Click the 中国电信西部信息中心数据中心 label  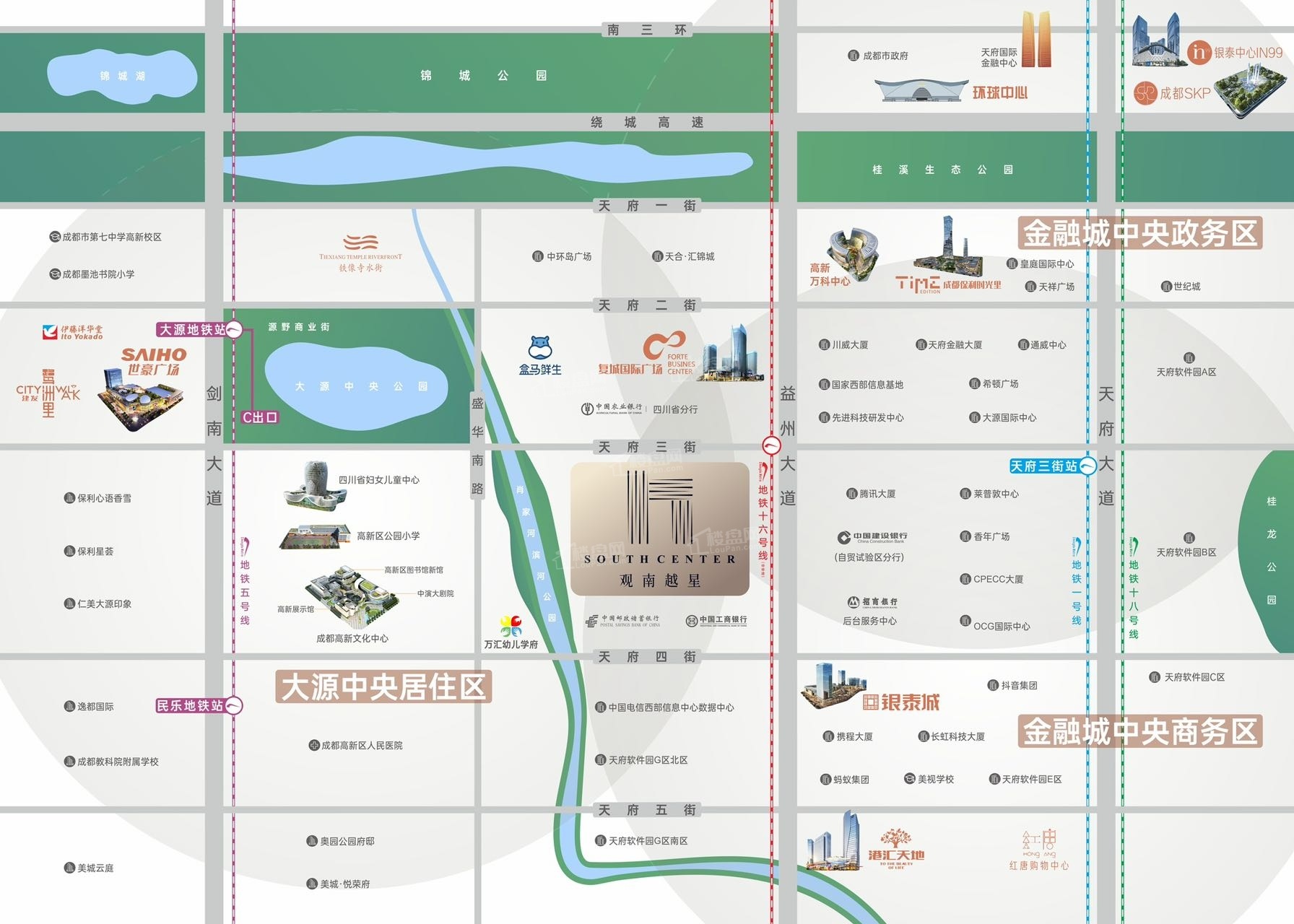pyautogui.click(x=664, y=707)
